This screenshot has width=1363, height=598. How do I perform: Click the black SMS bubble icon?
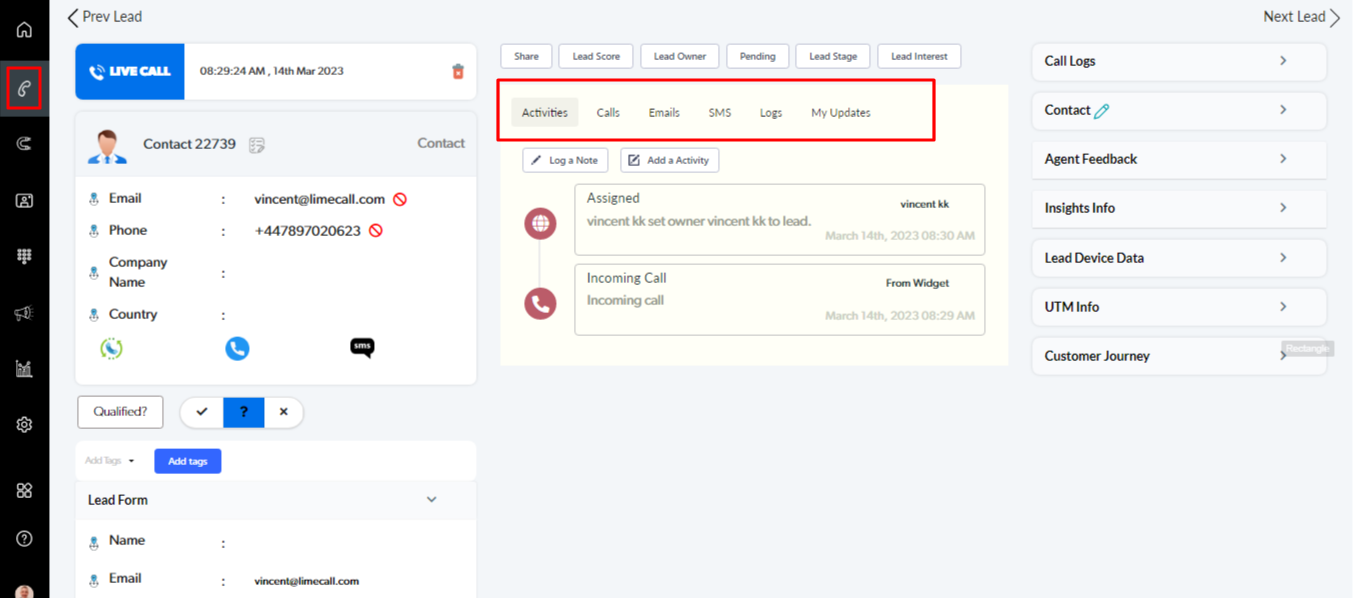[362, 348]
